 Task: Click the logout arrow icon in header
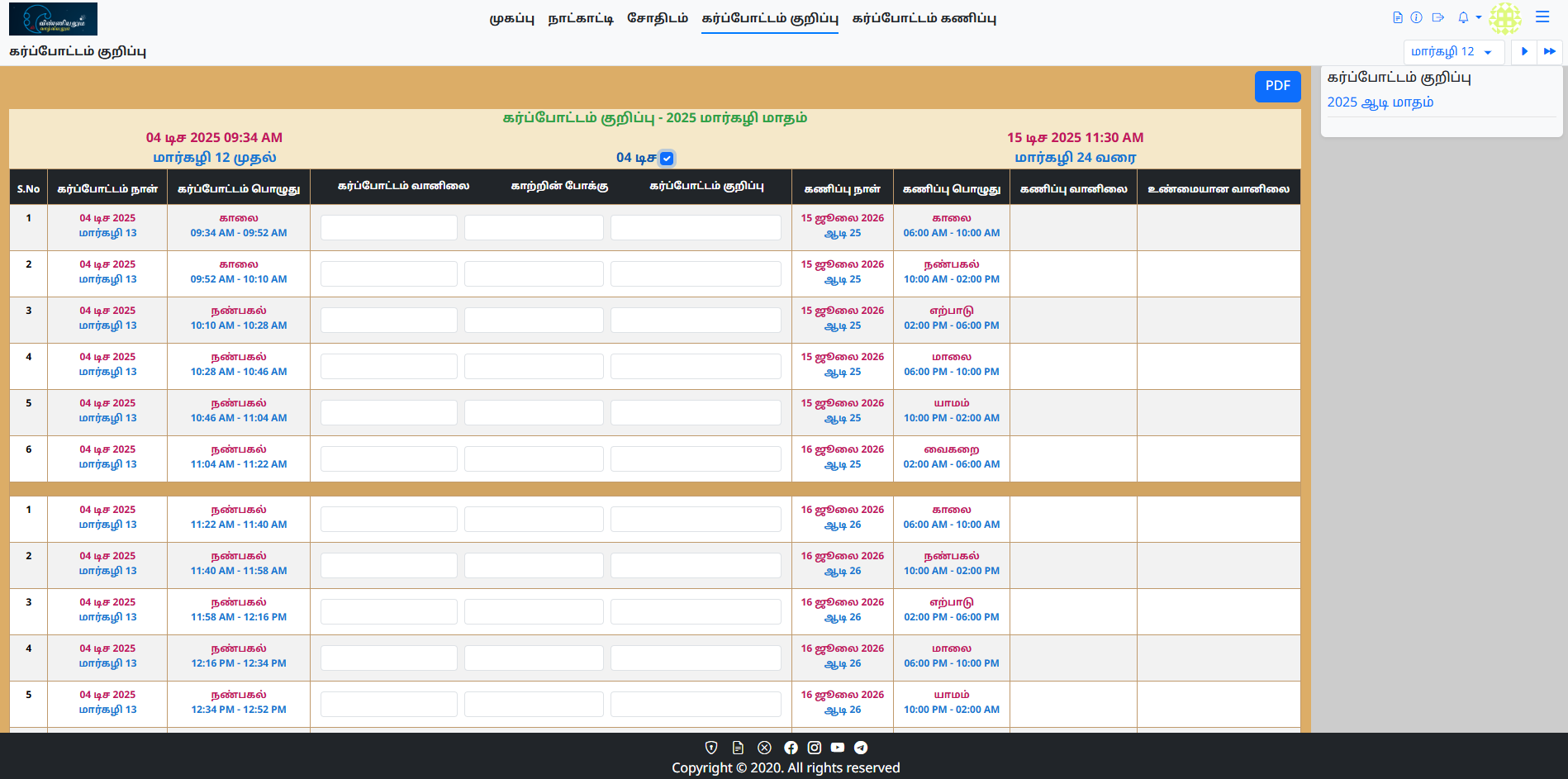(x=1438, y=17)
